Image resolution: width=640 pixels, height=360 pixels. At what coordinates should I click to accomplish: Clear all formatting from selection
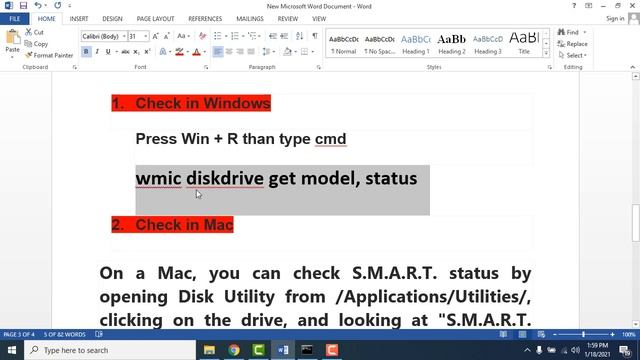[202, 36]
